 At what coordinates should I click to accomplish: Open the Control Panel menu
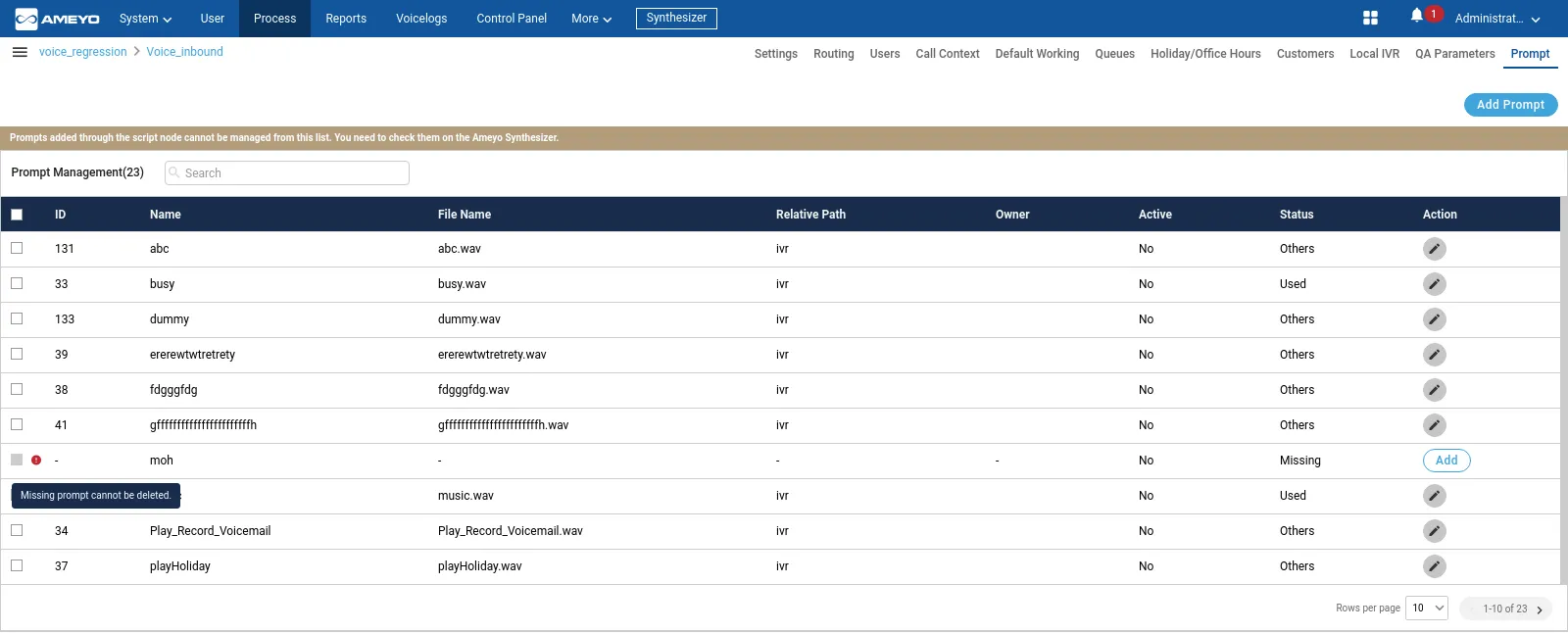512,19
